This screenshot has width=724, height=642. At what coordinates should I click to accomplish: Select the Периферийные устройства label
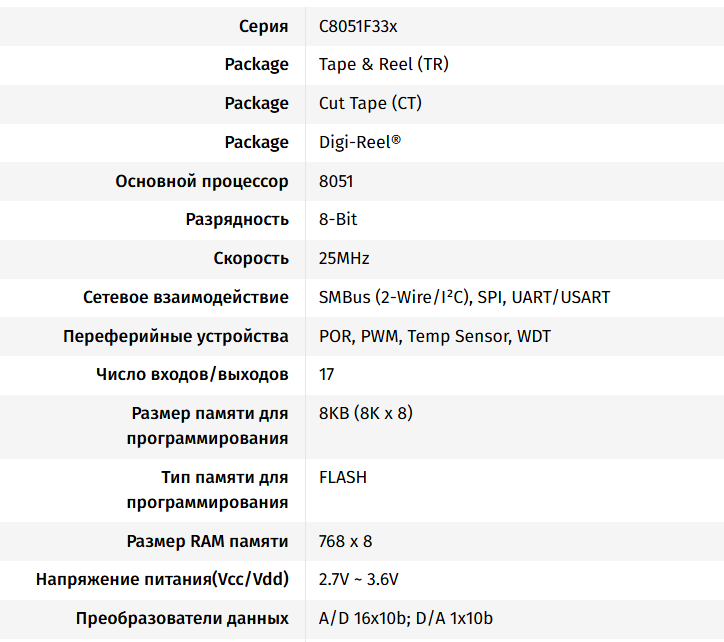[176, 337]
